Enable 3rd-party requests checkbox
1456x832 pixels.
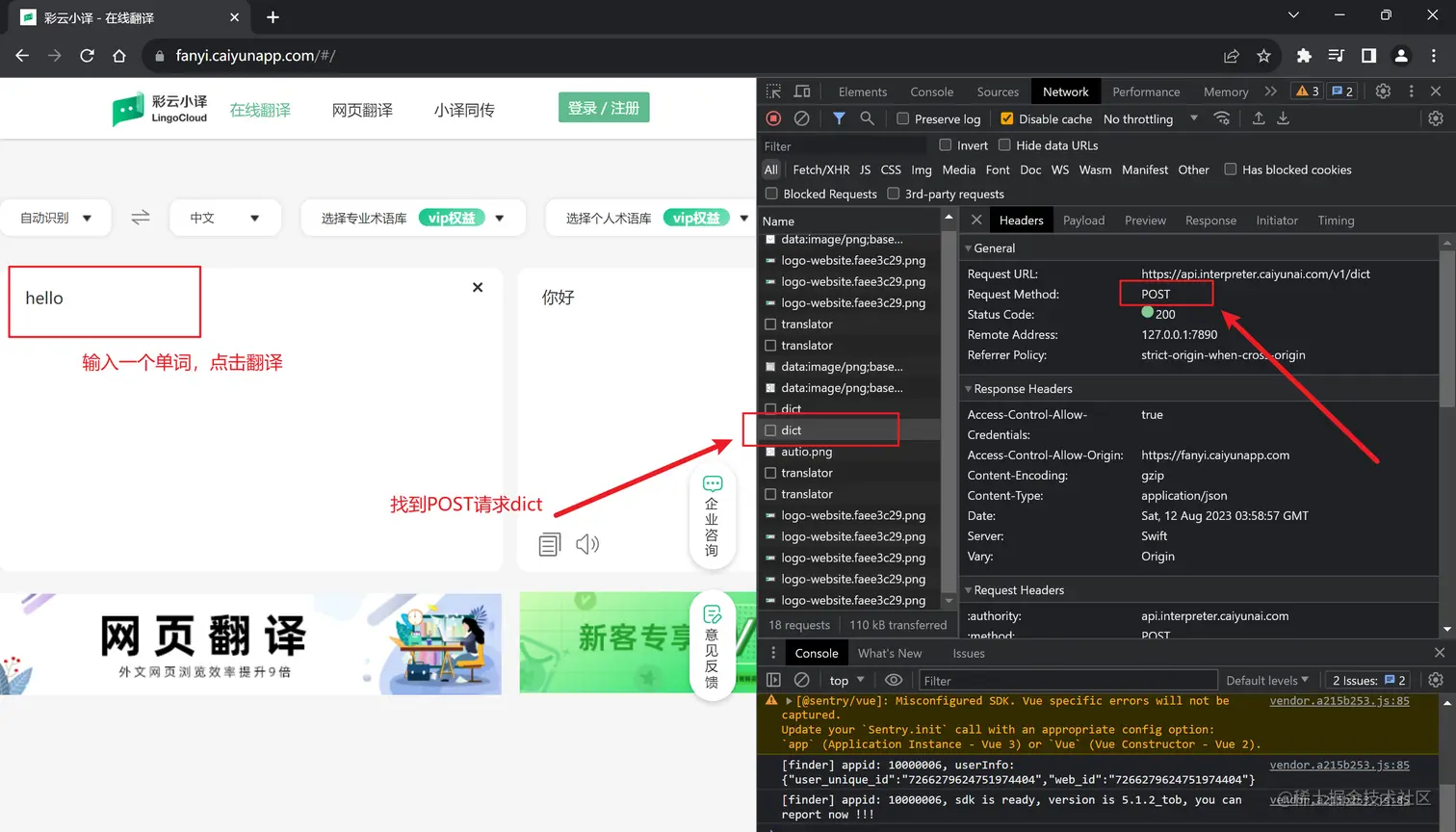coord(893,194)
